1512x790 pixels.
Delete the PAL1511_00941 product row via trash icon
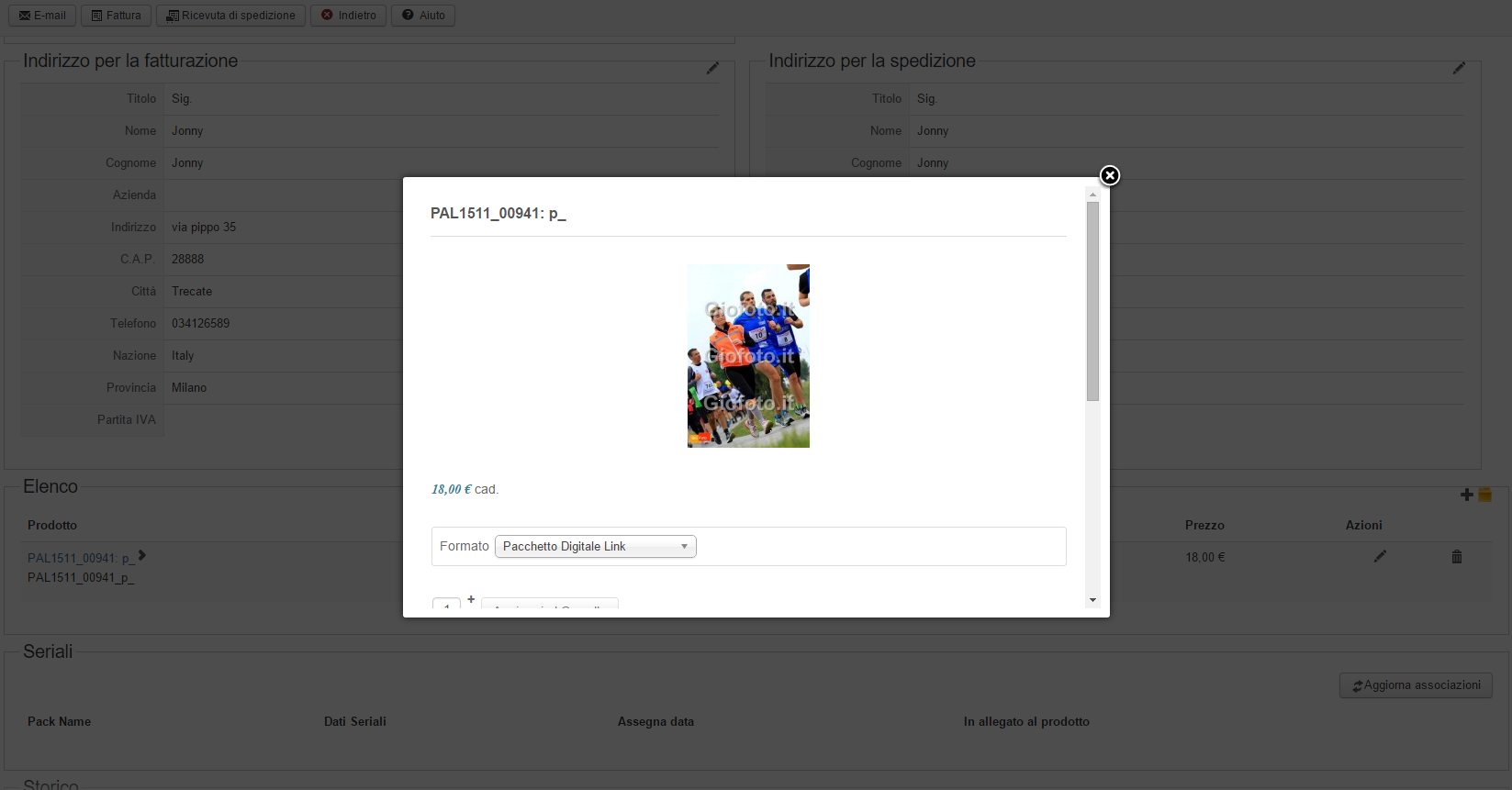pos(1456,557)
